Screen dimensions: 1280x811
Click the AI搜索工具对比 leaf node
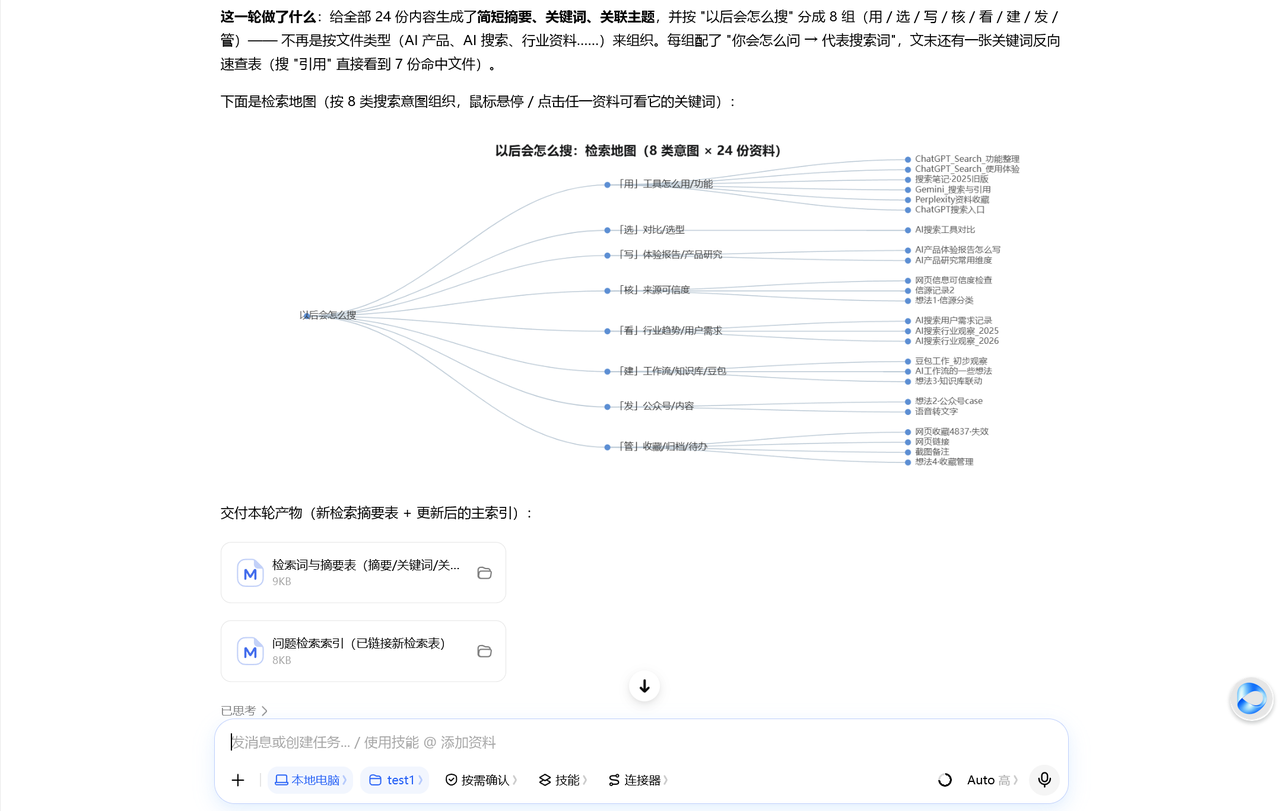pos(941,230)
